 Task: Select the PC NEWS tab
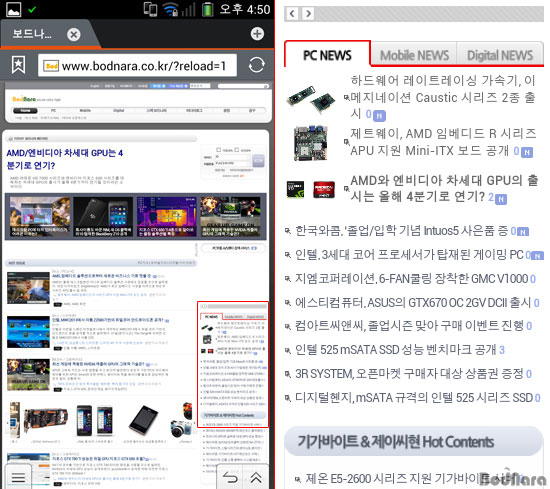coord(327,55)
